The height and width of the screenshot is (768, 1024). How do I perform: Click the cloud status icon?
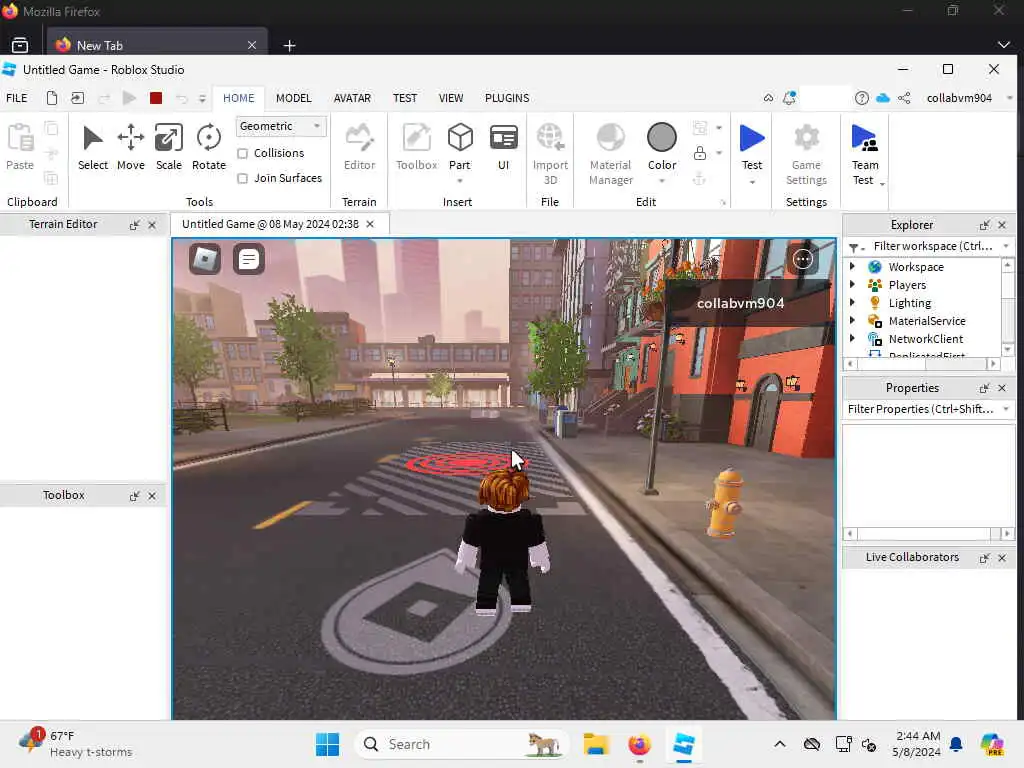(883, 98)
